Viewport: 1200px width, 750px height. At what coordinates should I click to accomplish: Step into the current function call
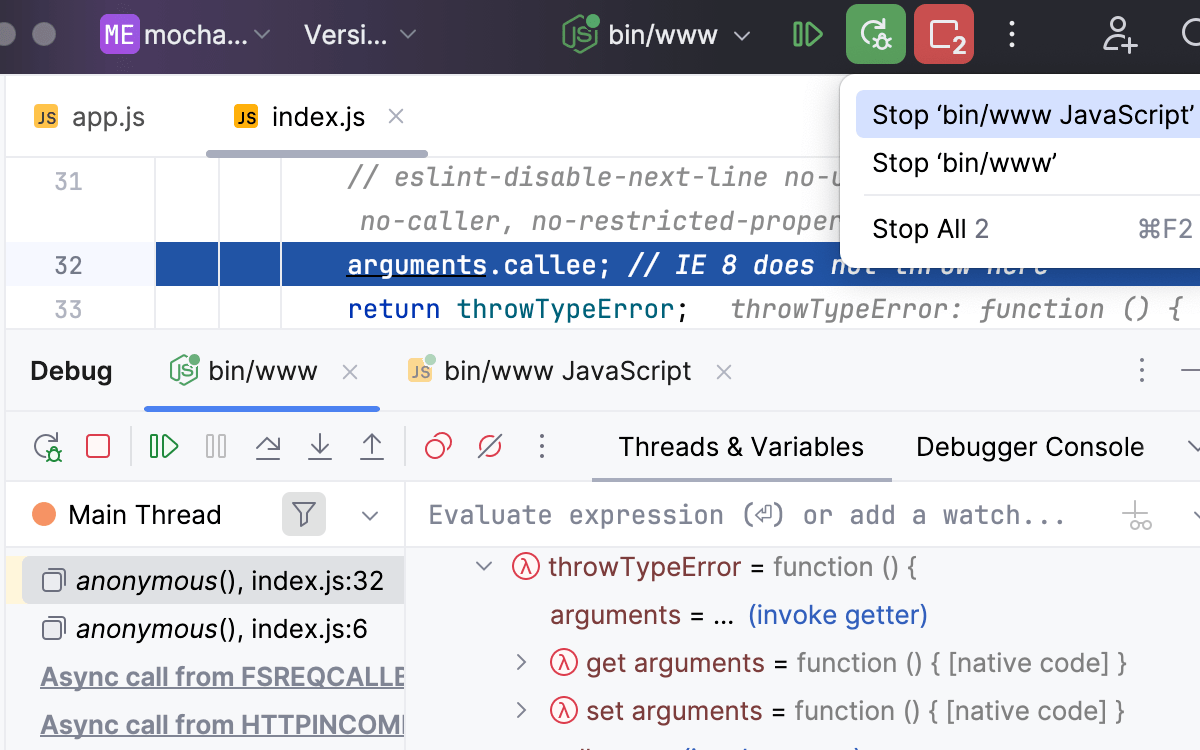(320, 446)
